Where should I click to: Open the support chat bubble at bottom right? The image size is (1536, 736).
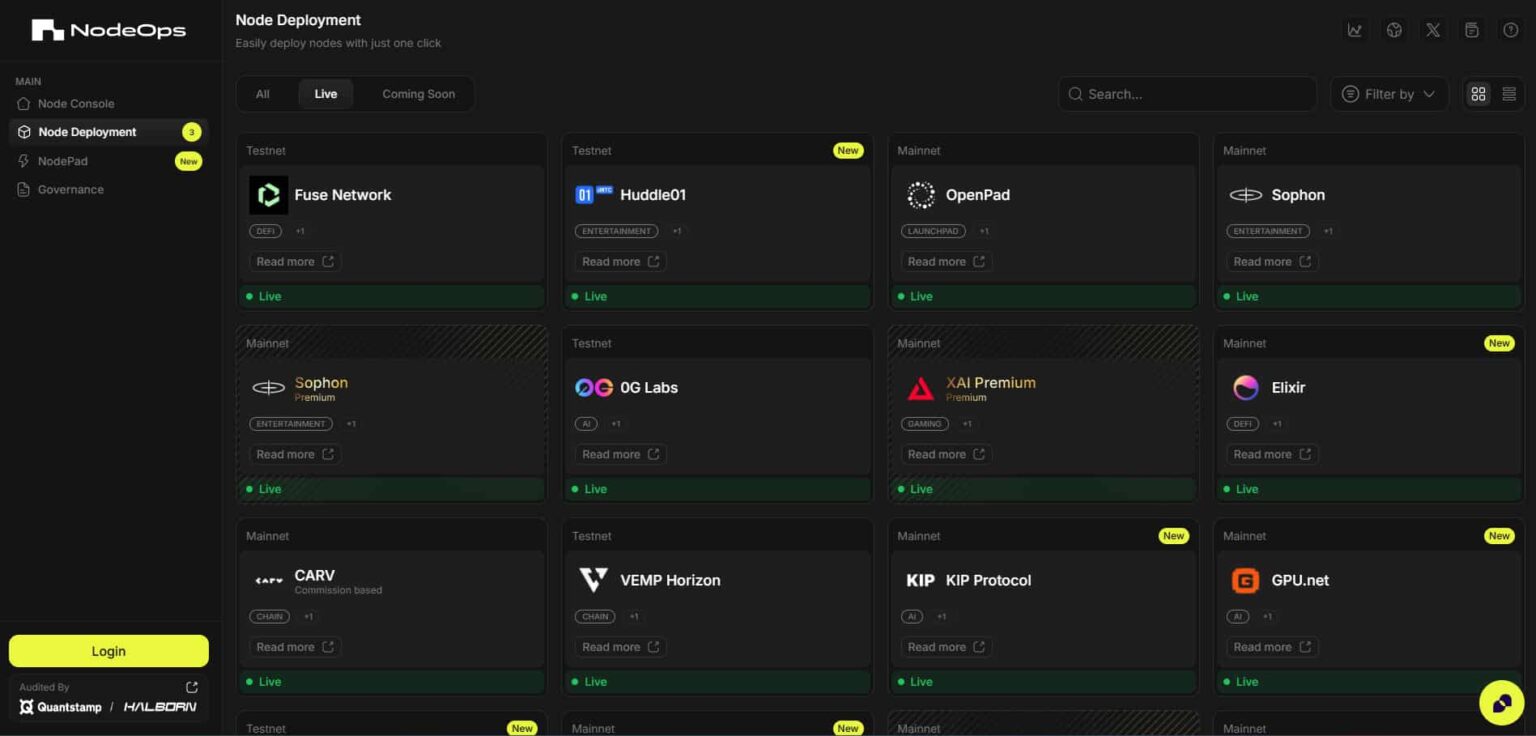[1500, 702]
